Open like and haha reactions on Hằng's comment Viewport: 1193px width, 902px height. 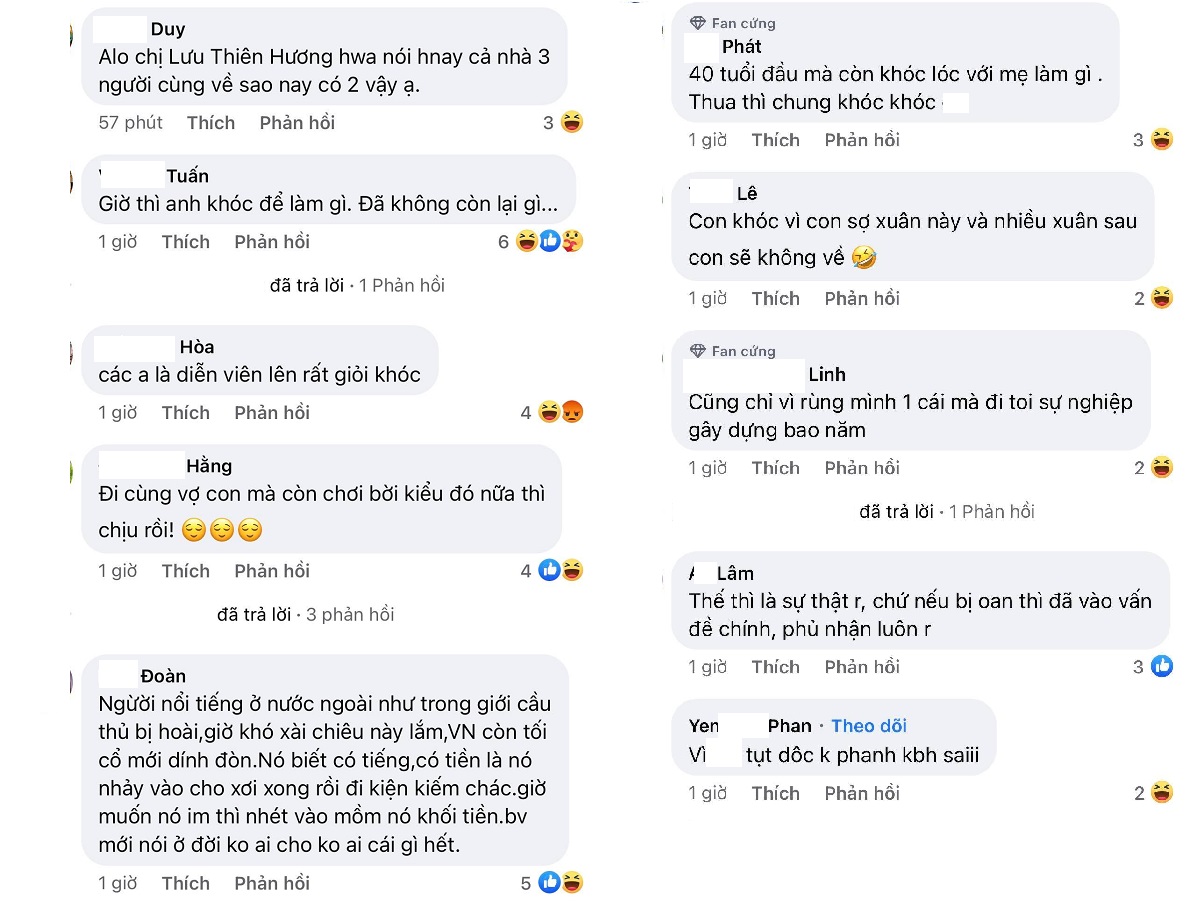click(x=560, y=571)
